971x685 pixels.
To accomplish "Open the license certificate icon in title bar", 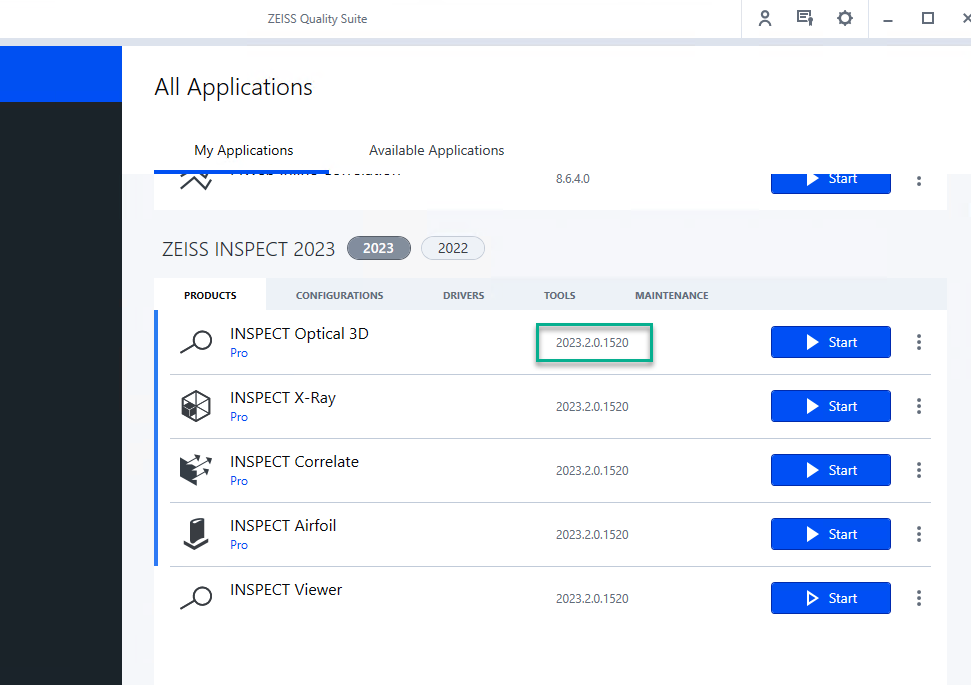I will [x=804, y=18].
